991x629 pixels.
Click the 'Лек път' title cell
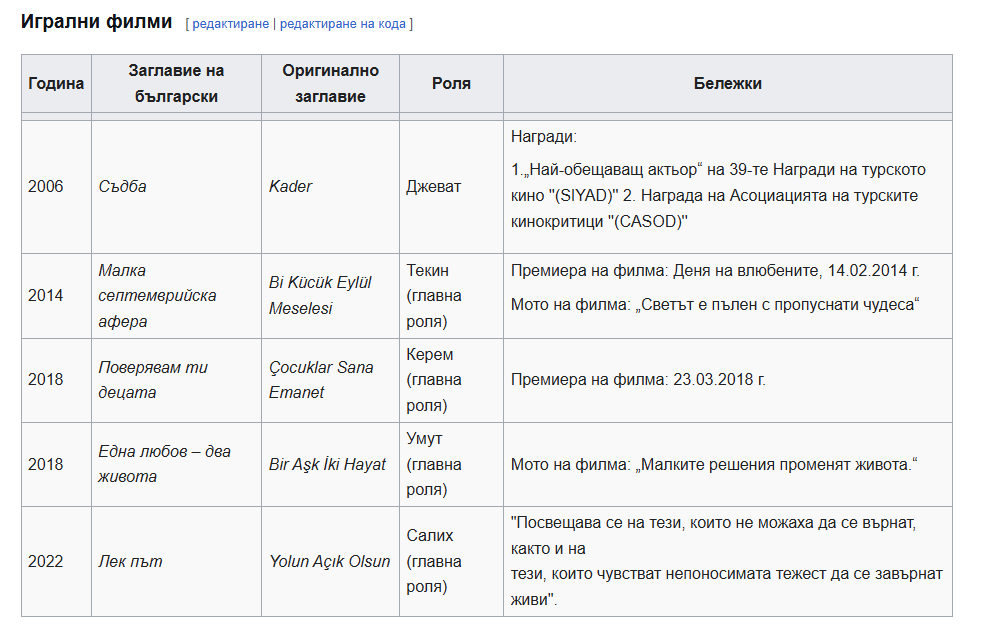tap(130, 562)
